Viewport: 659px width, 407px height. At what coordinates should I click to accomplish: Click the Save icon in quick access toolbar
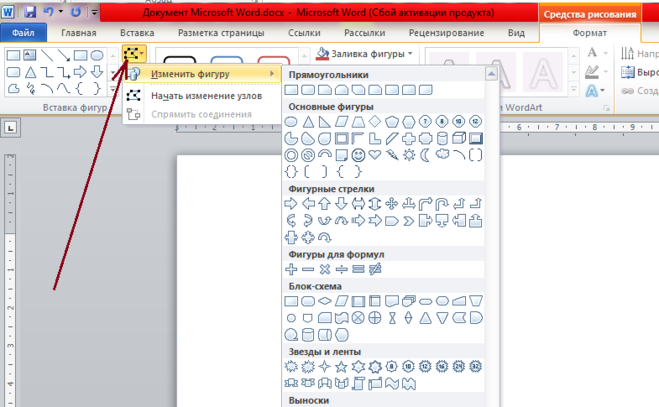click(x=30, y=13)
